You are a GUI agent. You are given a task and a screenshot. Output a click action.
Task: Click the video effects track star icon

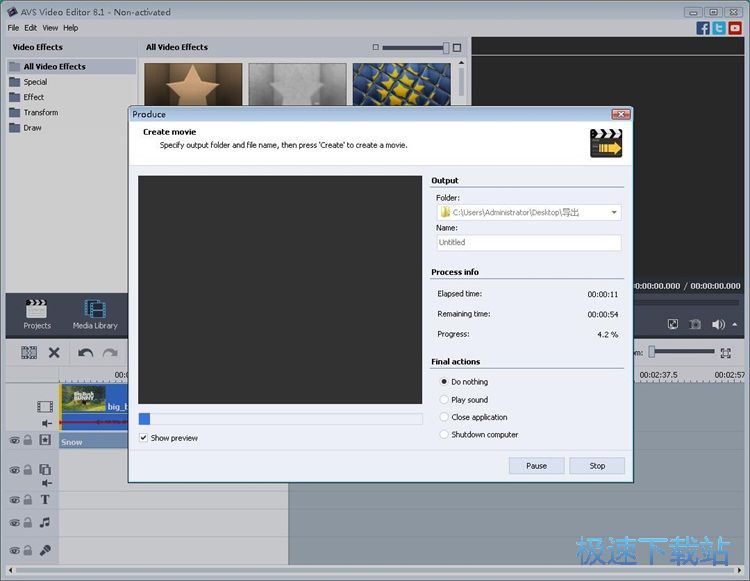[x=45, y=440]
